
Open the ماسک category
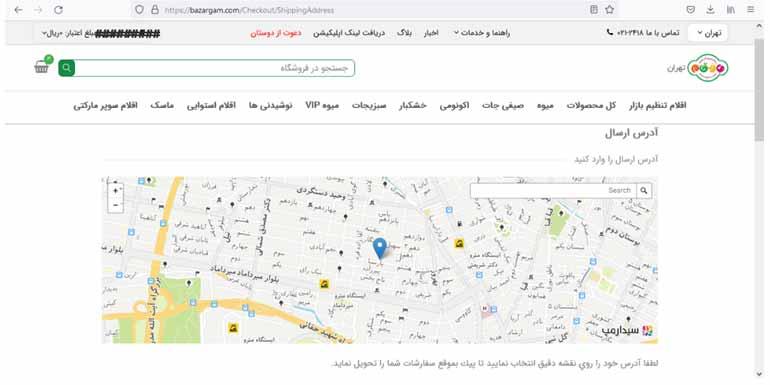point(162,106)
